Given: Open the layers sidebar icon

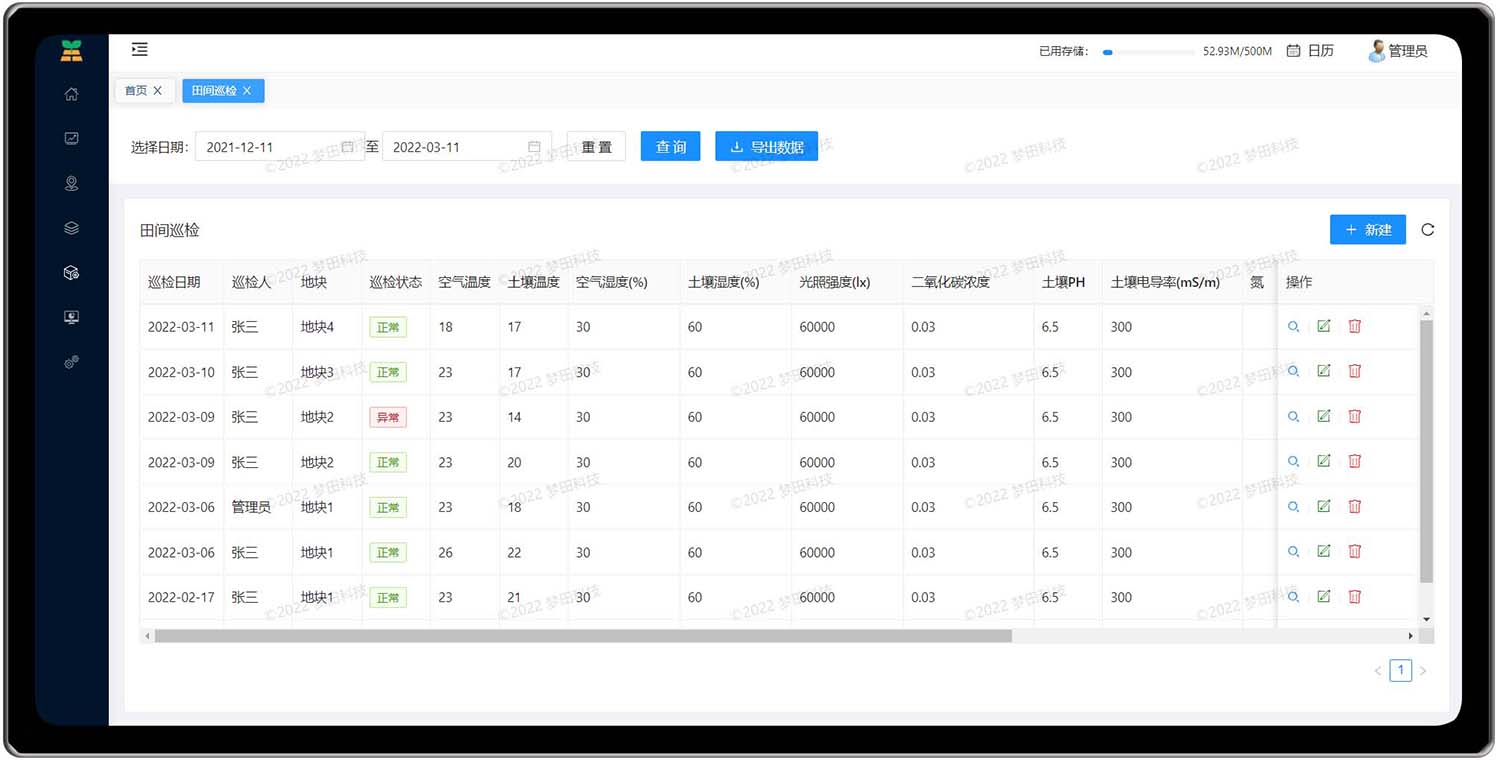Looking at the screenshot, I should pyautogui.click(x=71, y=228).
